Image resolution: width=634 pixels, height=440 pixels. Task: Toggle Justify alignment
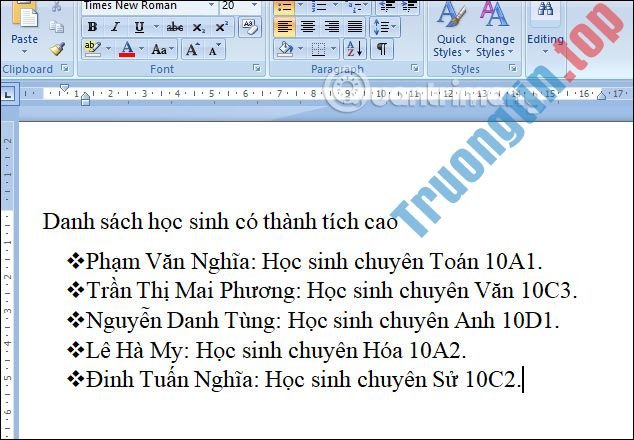pyautogui.click(x=355, y=27)
